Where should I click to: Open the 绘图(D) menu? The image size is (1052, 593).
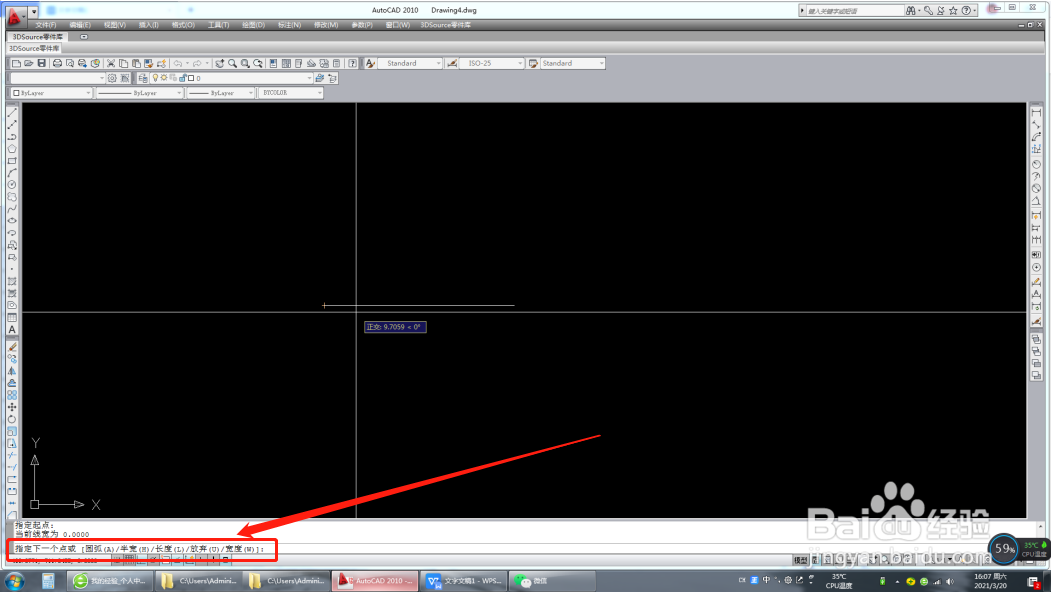click(x=253, y=25)
